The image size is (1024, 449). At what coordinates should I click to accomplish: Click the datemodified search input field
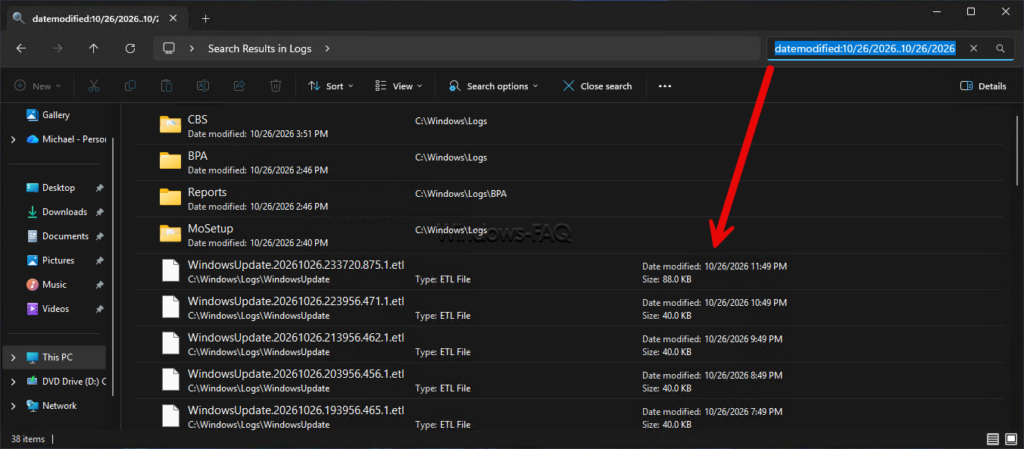click(x=865, y=48)
